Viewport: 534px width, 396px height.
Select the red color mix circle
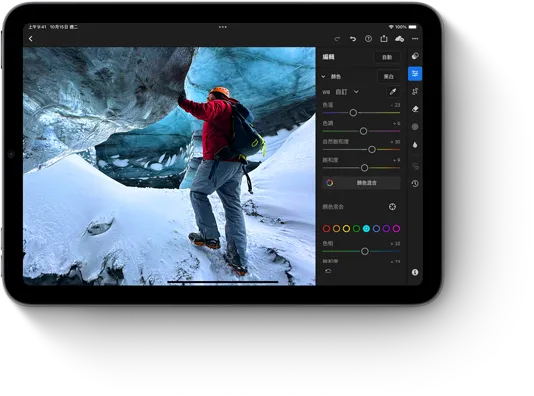(326, 228)
